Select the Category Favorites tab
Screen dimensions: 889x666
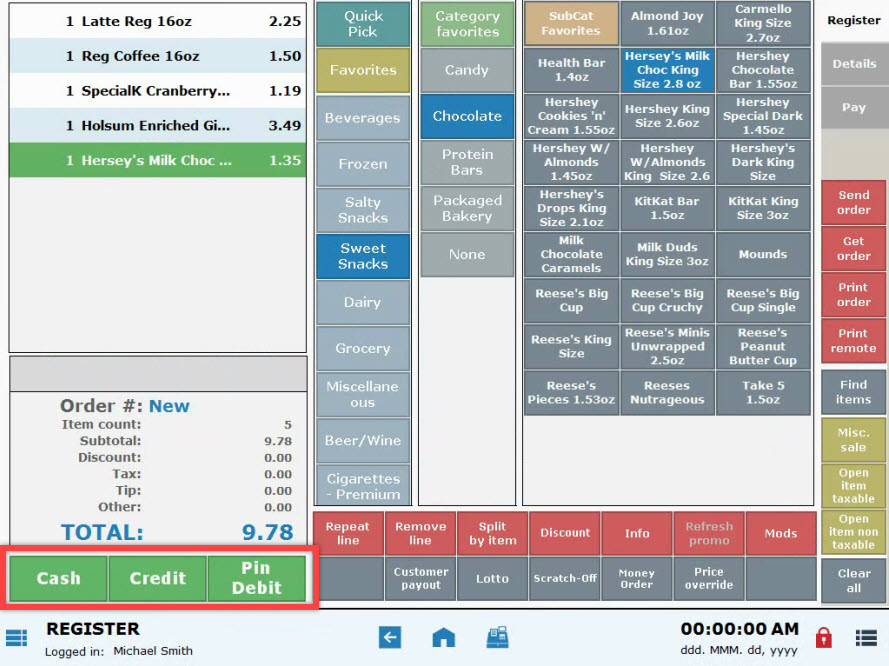coord(467,22)
